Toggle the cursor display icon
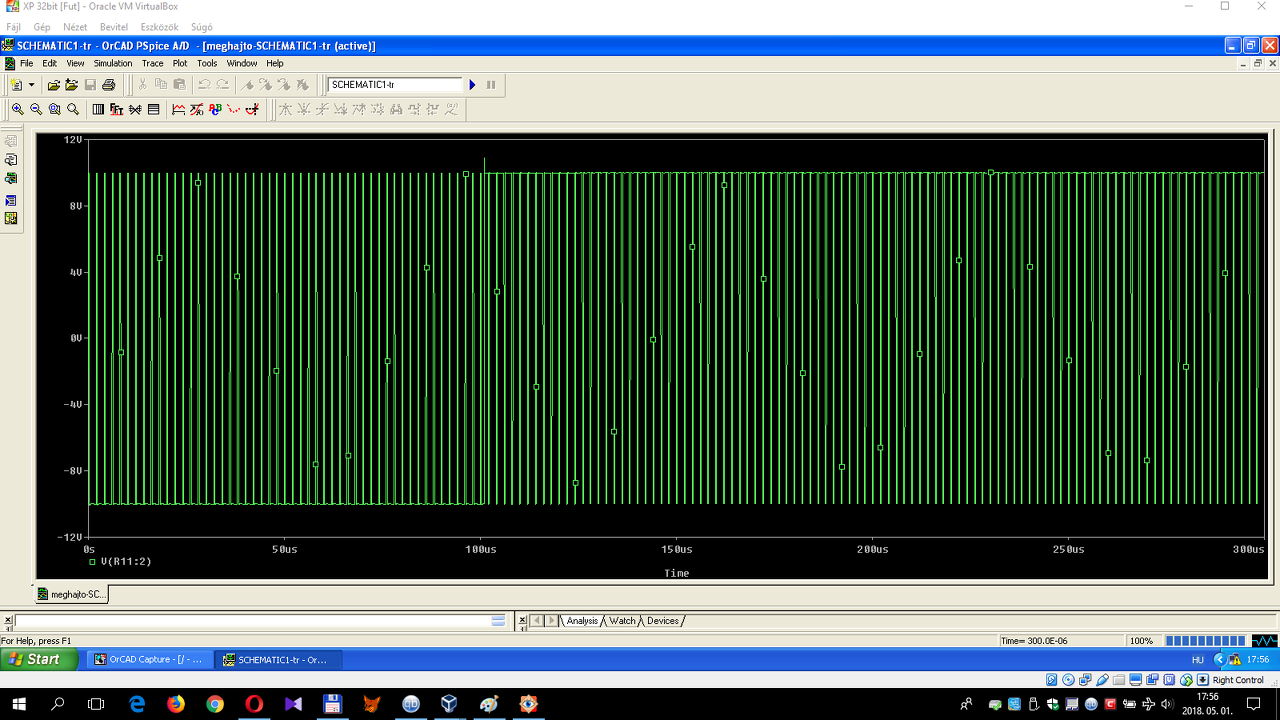 point(252,109)
